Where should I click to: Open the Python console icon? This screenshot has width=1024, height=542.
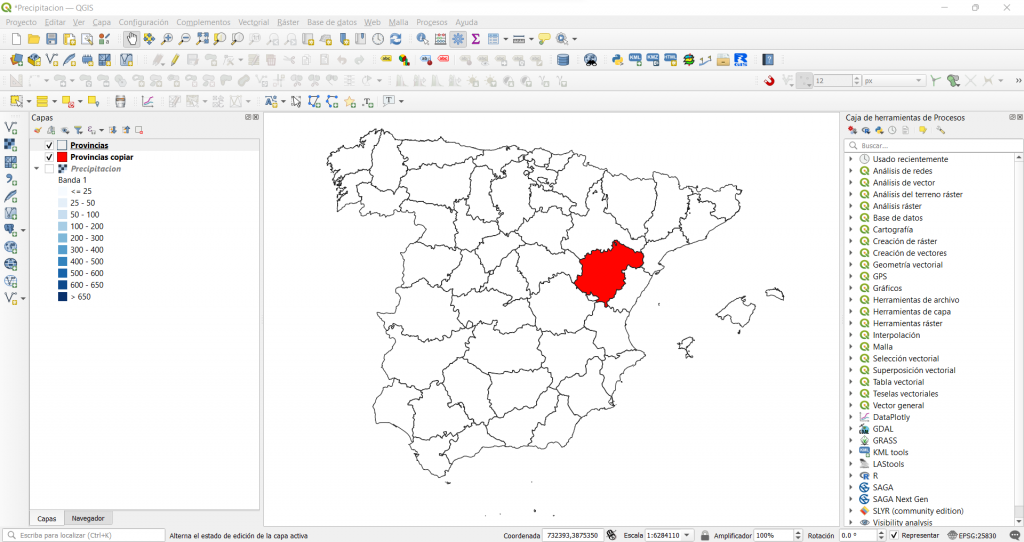click(x=618, y=60)
